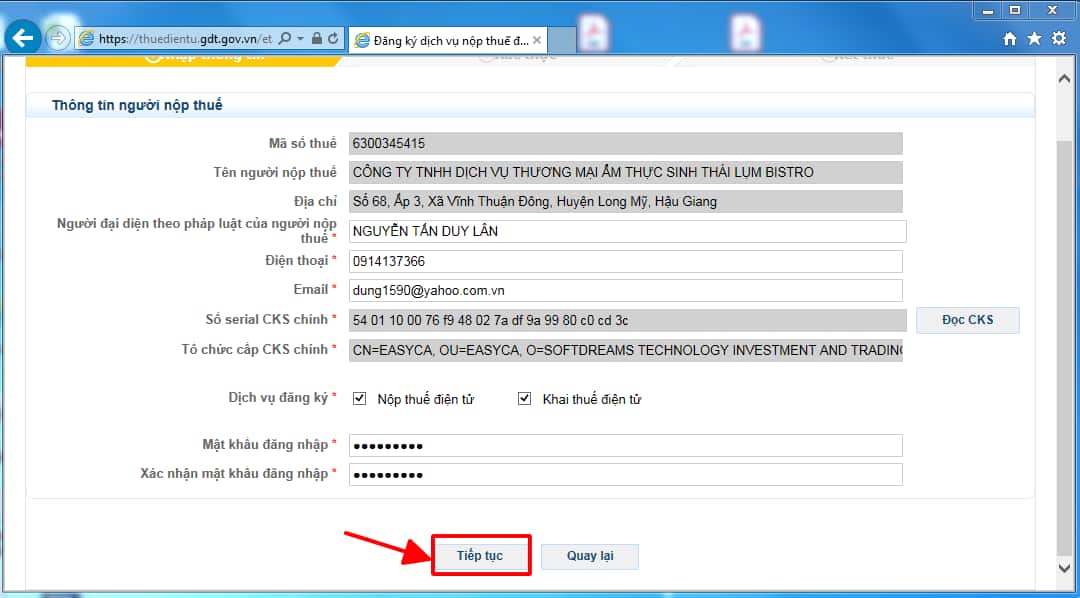Click in the Email input field
This screenshot has width=1080, height=598.
pyautogui.click(x=625, y=290)
